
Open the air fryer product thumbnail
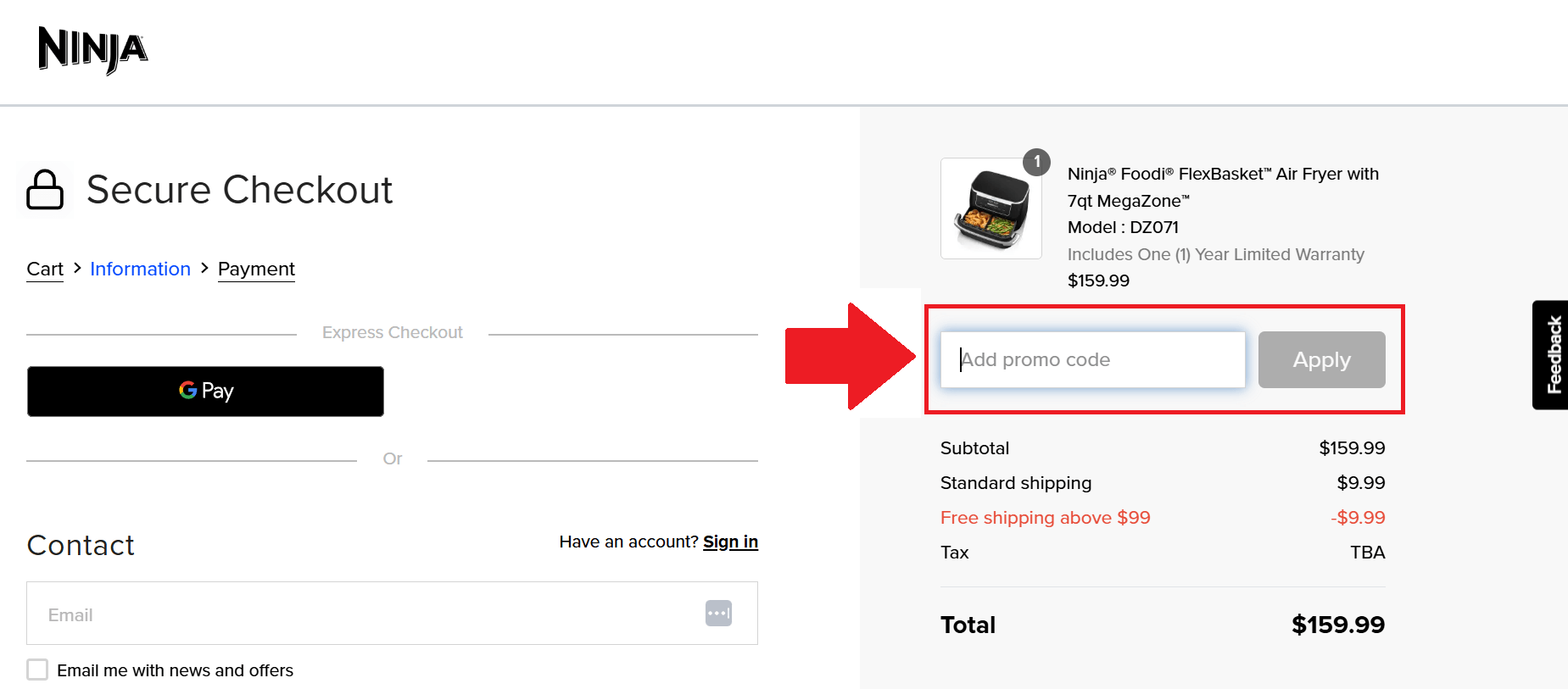click(991, 208)
